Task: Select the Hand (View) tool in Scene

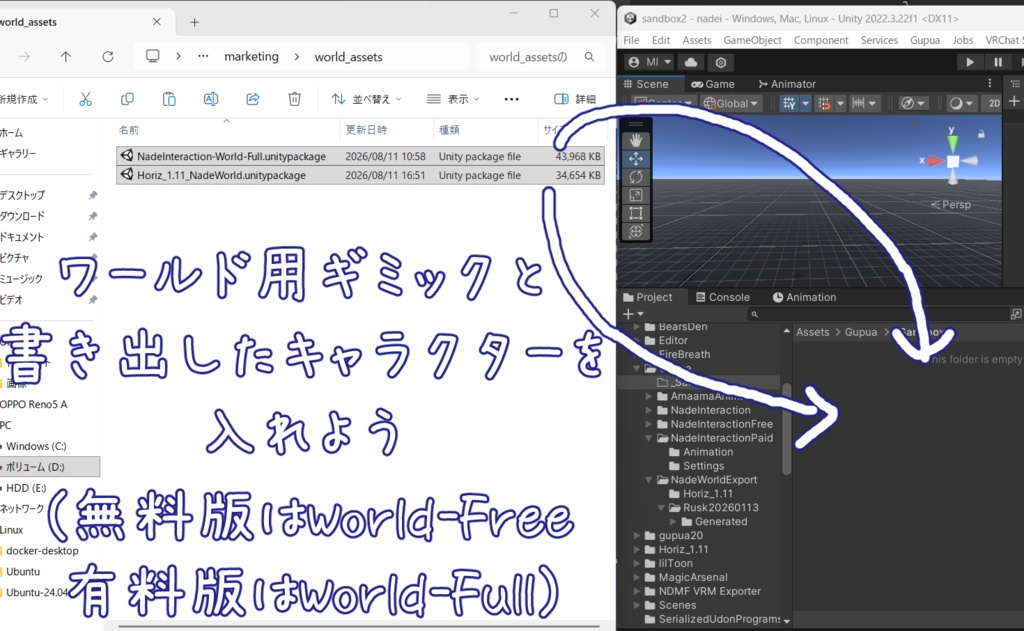Action: coord(635,140)
